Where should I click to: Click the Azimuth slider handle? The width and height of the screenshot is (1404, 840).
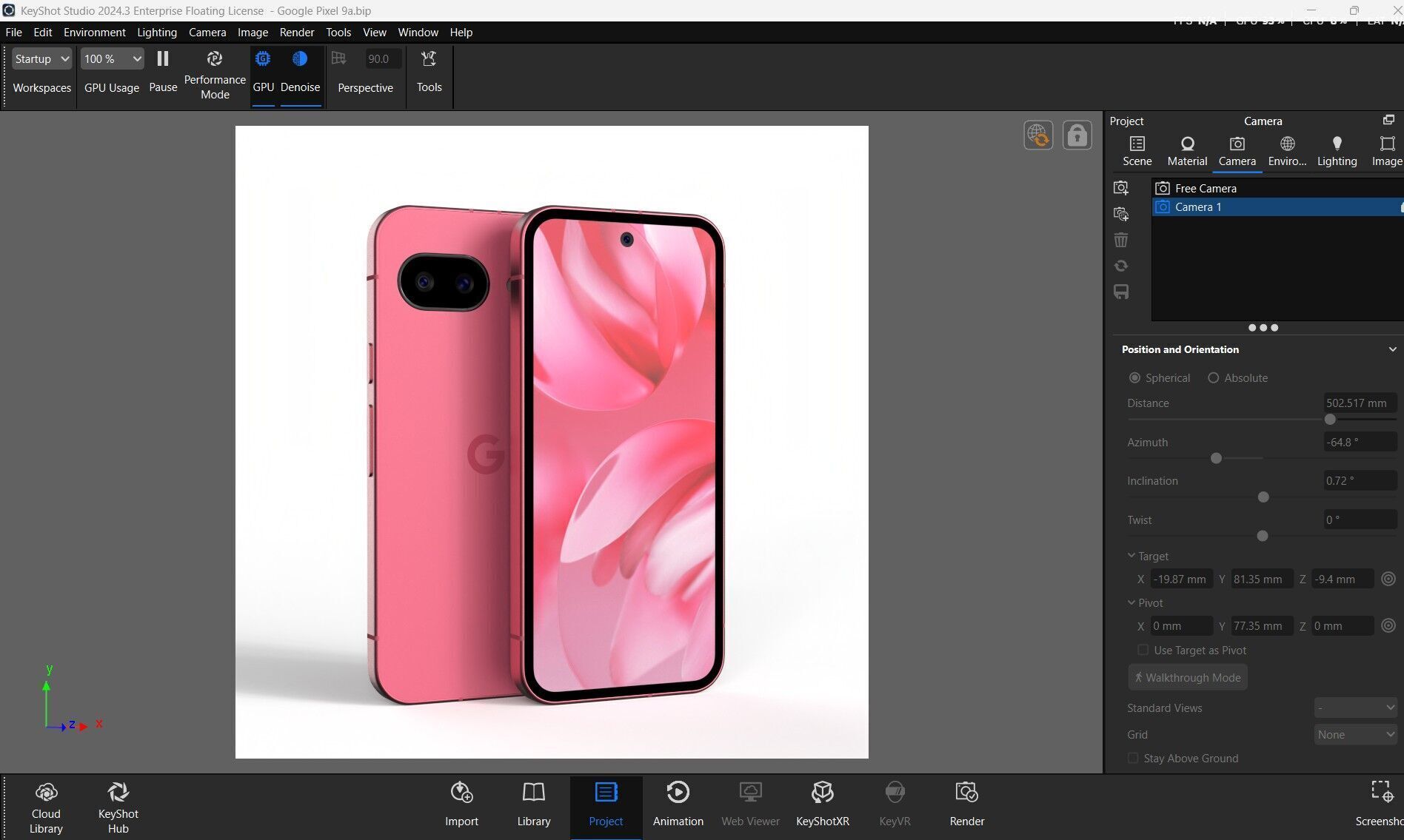click(1216, 458)
